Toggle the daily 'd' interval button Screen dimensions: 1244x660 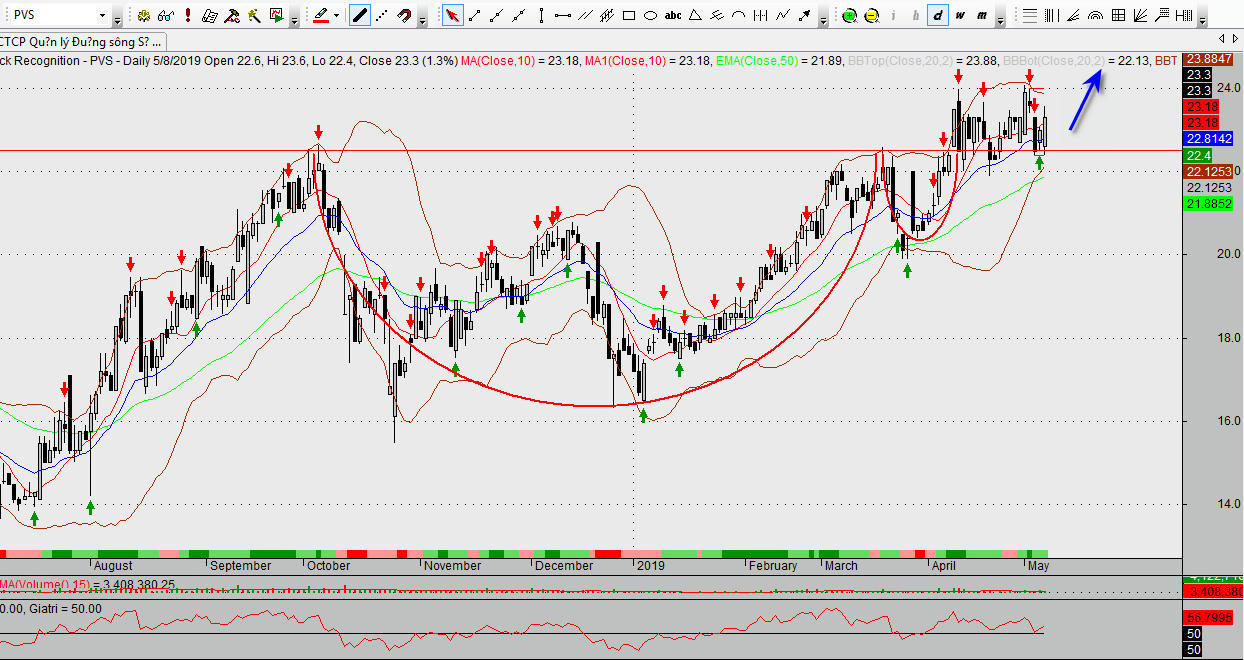[937, 15]
